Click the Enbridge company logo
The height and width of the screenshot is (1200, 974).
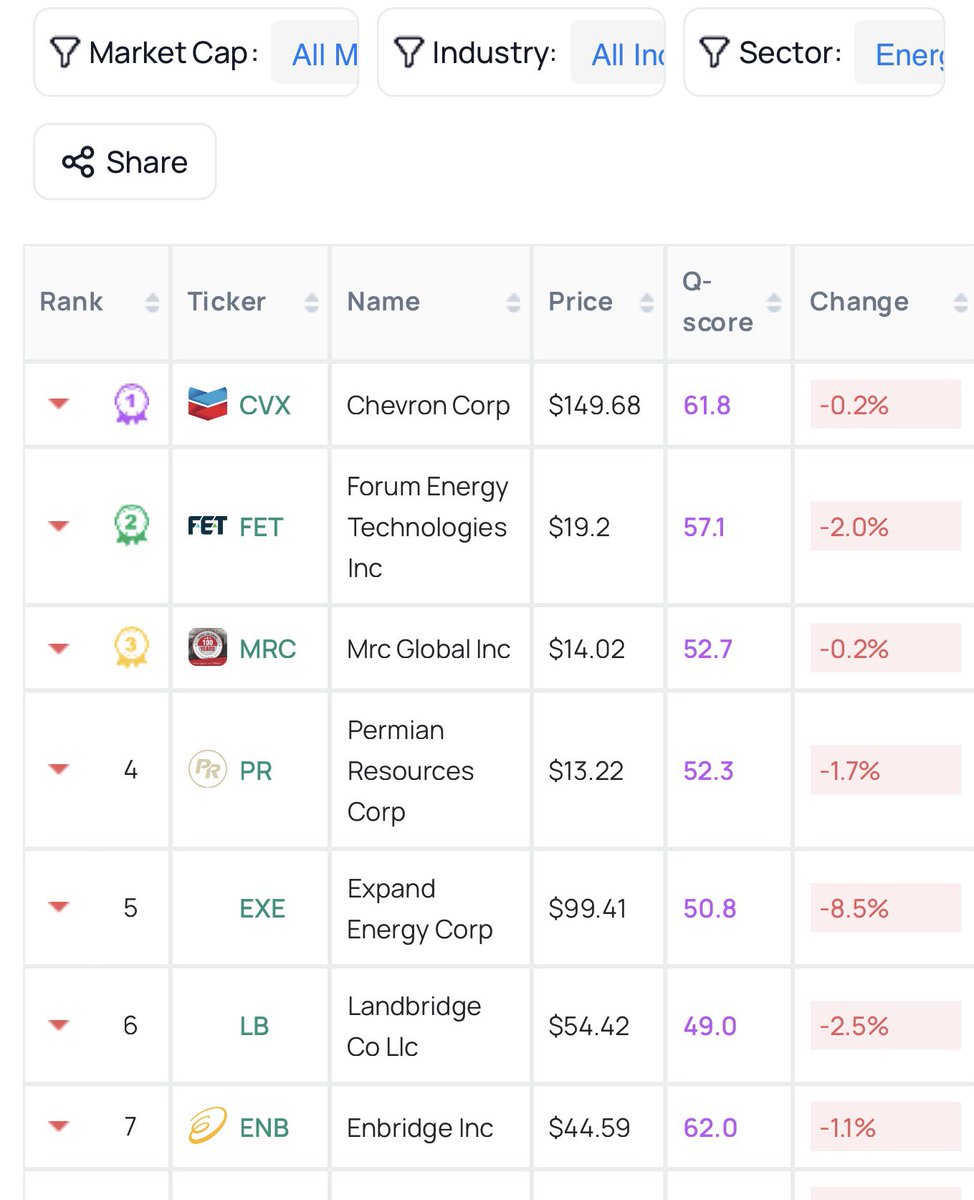pos(208,1127)
